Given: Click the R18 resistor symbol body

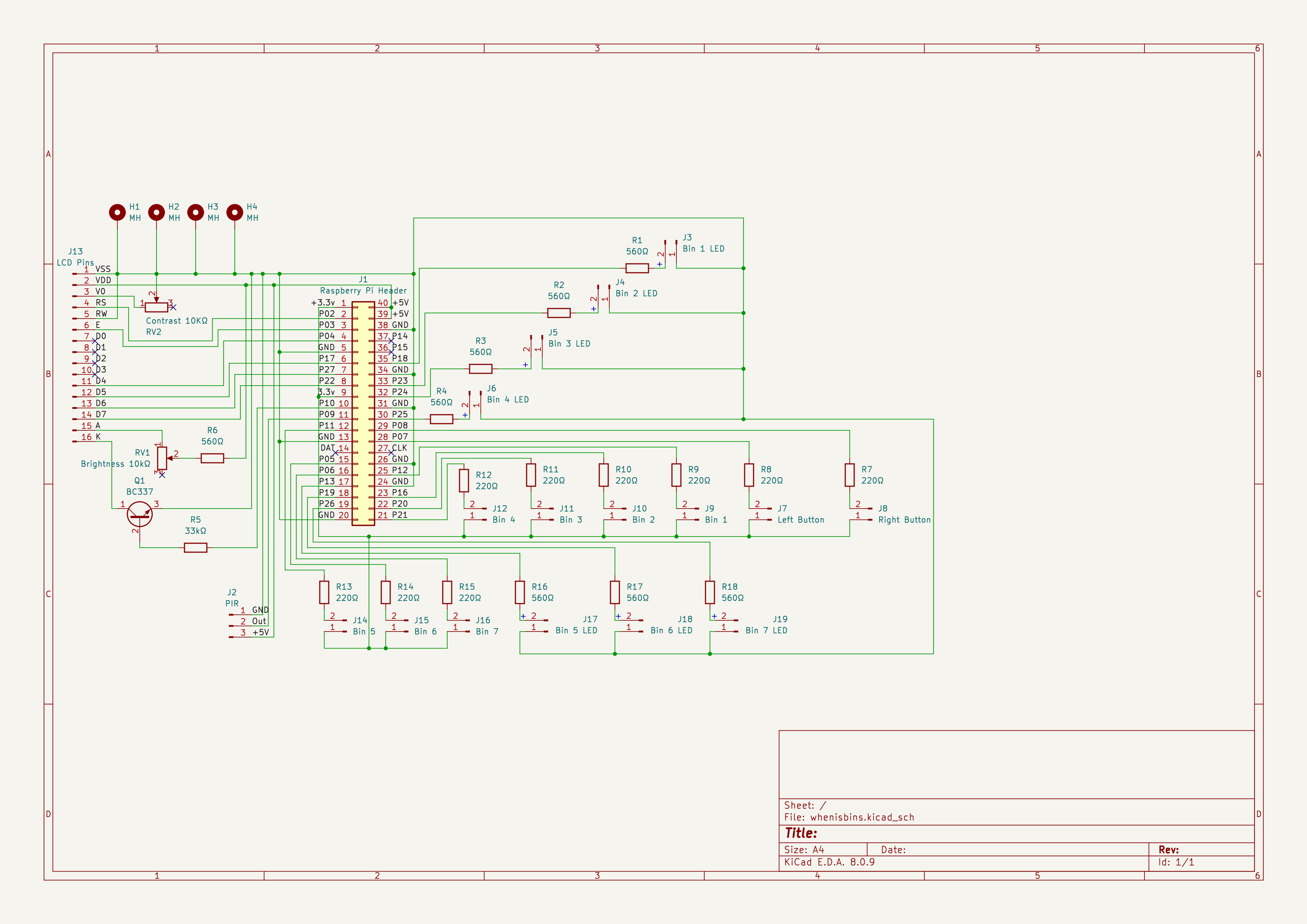Looking at the screenshot, I should pos(710,592).
